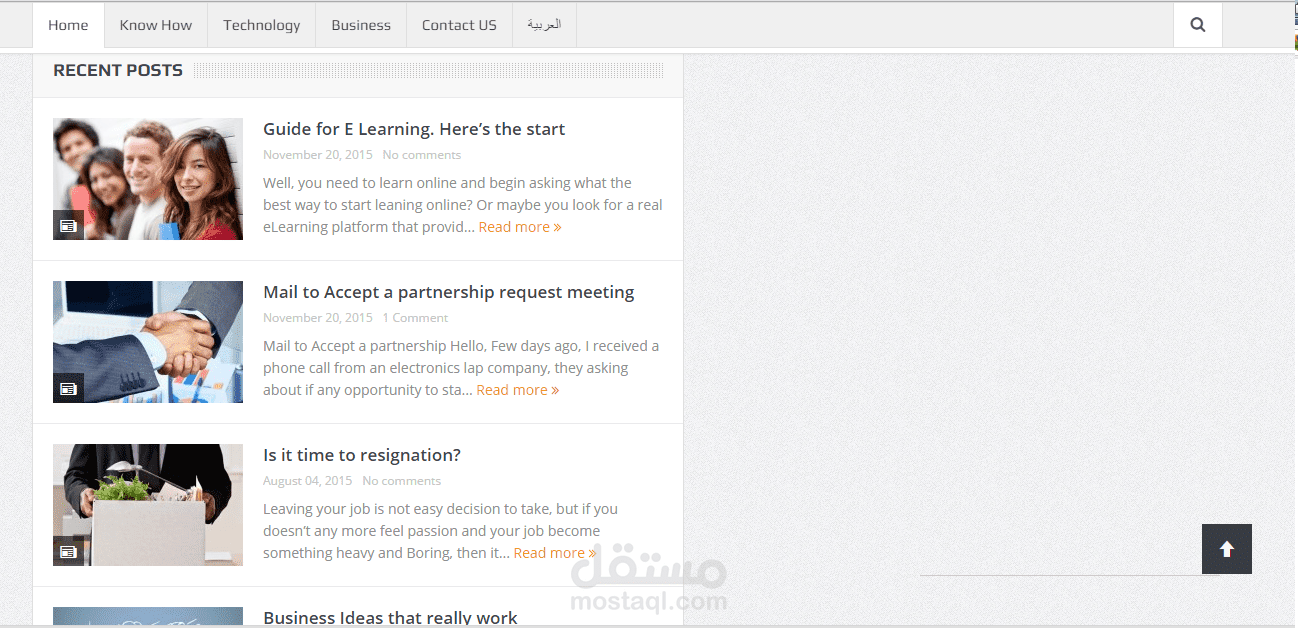Click 'No comments' under E Learning post
This screenshot has width=1298, height=628.
(422, 155)
